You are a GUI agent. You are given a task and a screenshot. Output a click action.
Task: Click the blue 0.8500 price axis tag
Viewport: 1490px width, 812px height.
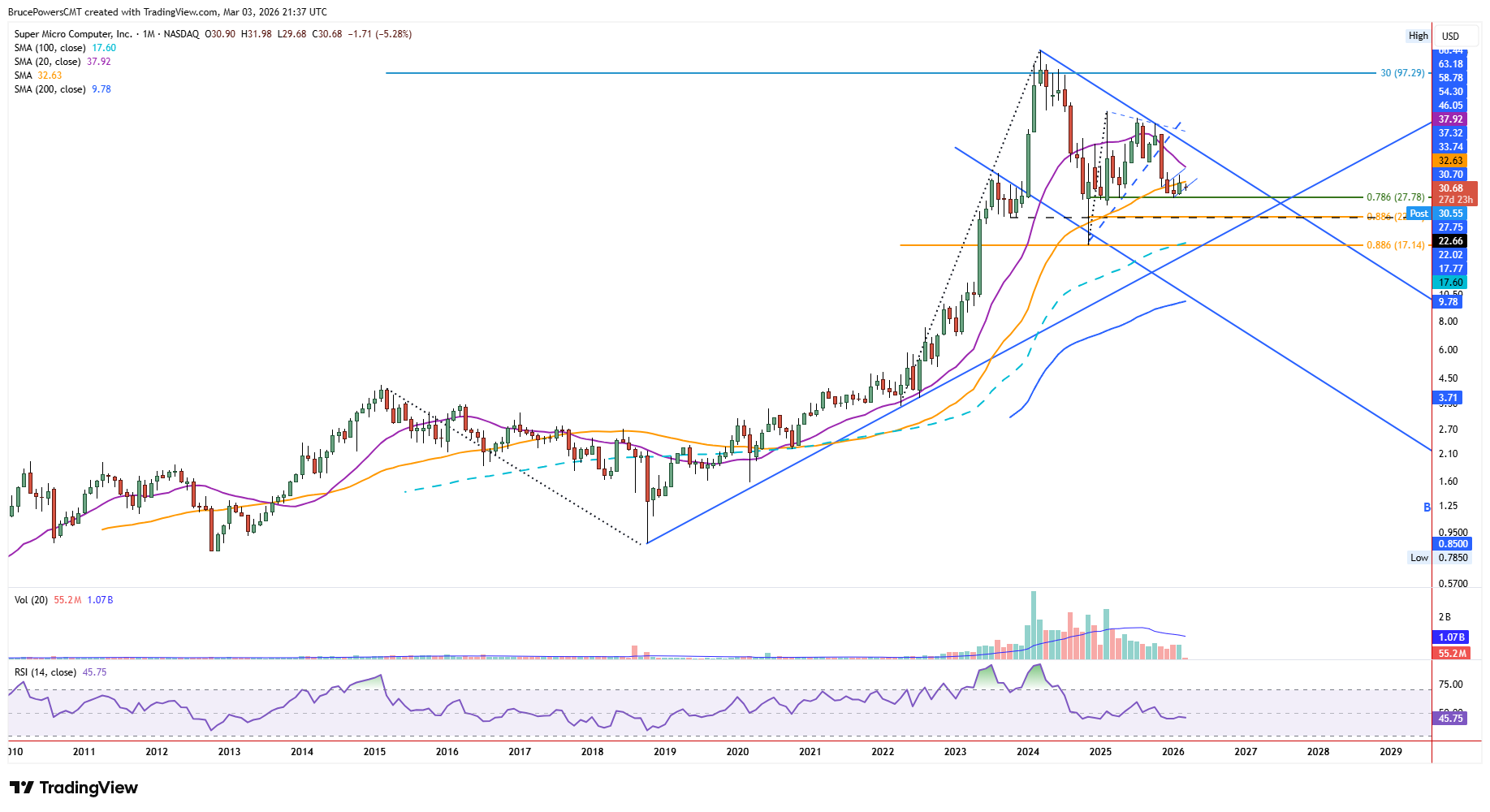1453,544
